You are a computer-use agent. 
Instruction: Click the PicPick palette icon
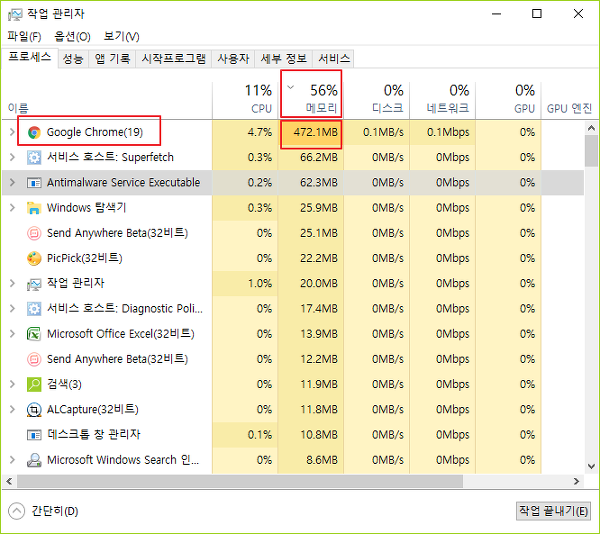click(34, 259)
